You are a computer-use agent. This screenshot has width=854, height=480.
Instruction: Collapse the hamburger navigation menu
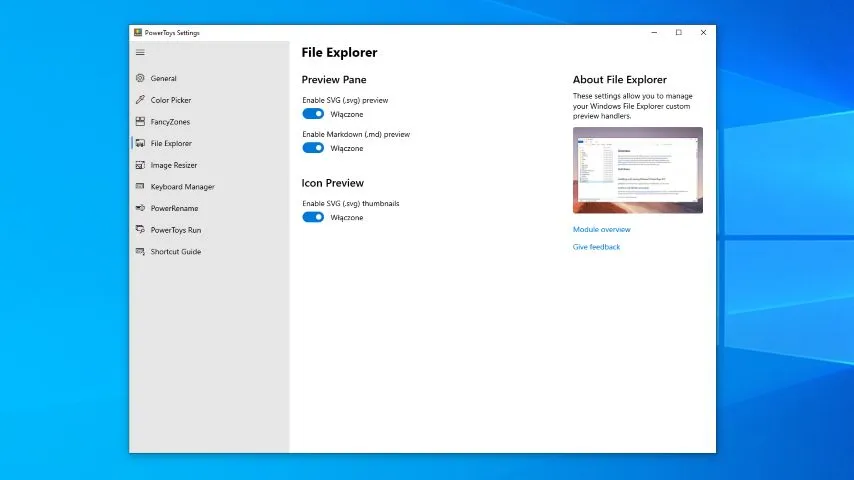coord(140,53)
